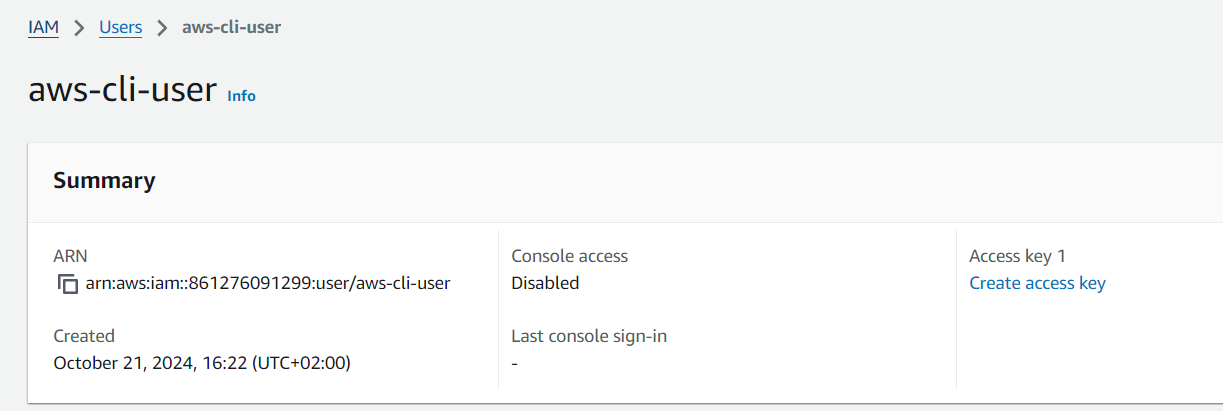Viewport: 1223px width, 411px height.
Task: Click the Summary section header
Action: 104,181
